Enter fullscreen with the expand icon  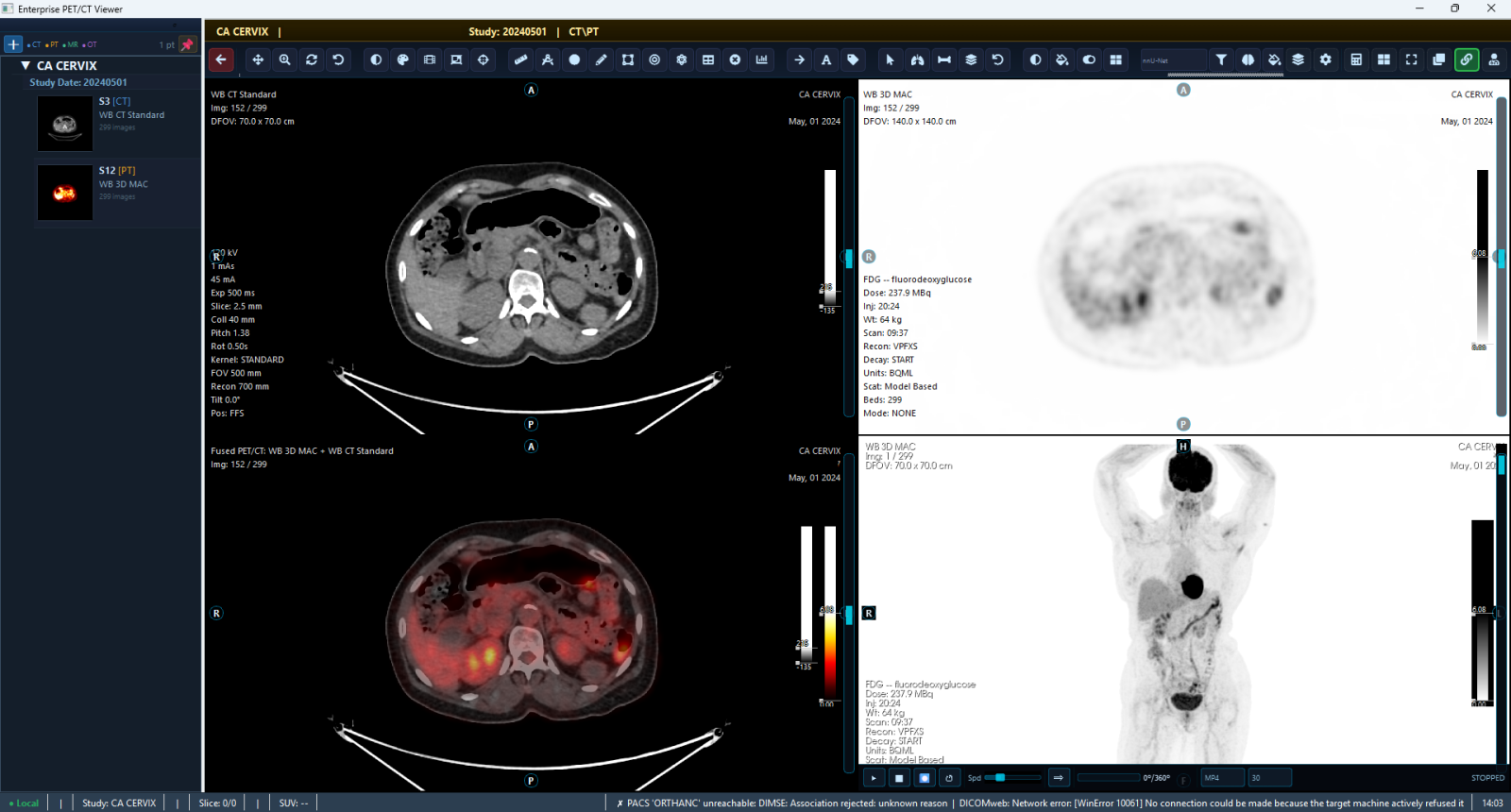pyautogui.click(x=1411, y=59)
